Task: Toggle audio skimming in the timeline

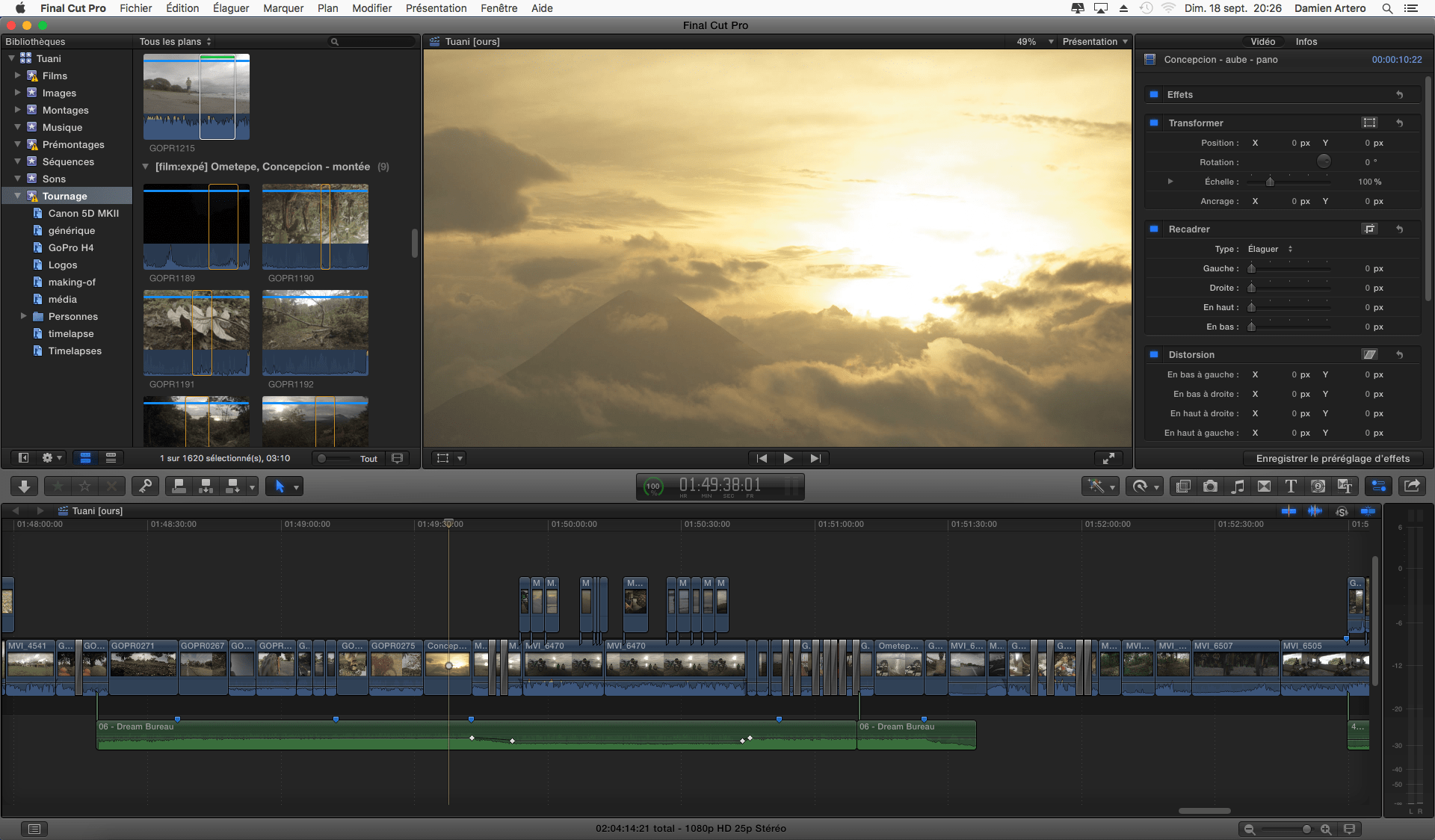Action: click(1315, 511)
